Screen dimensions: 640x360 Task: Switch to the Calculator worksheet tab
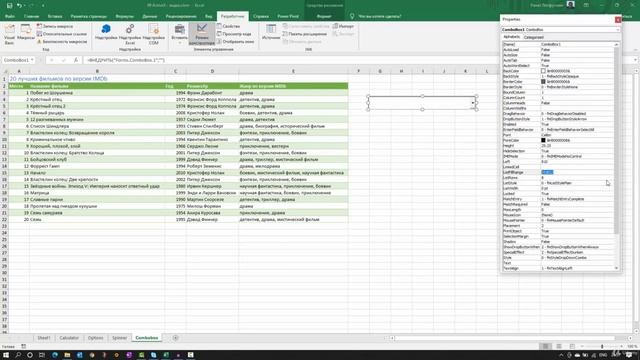(69, 338)
